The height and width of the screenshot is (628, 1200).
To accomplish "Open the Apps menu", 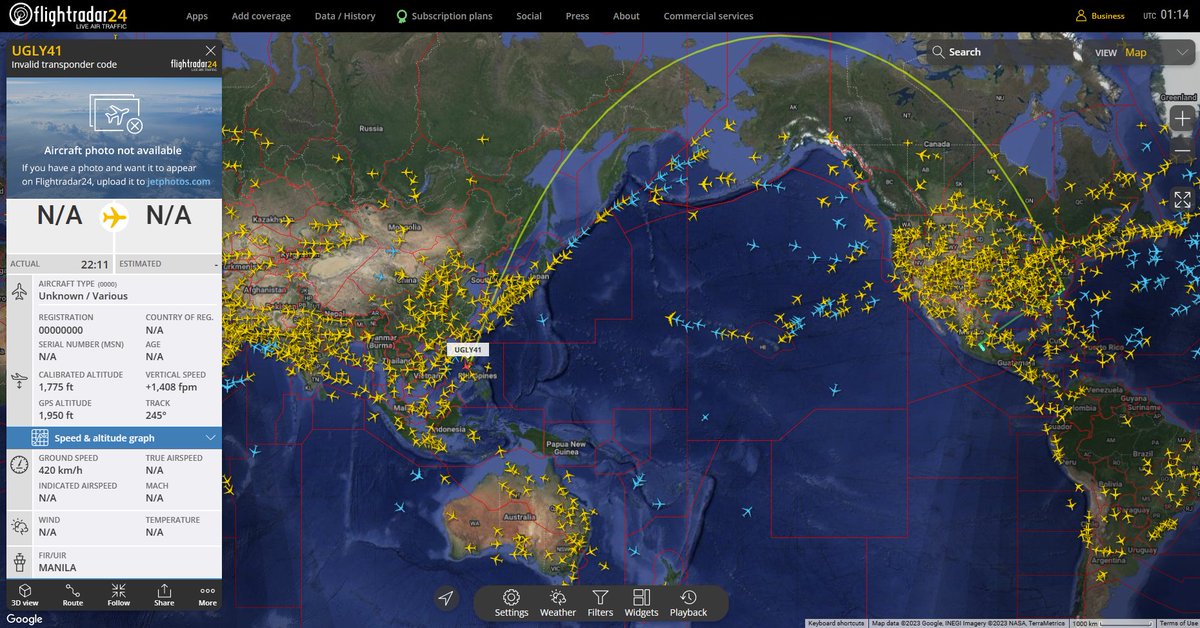I will [197, 16].
